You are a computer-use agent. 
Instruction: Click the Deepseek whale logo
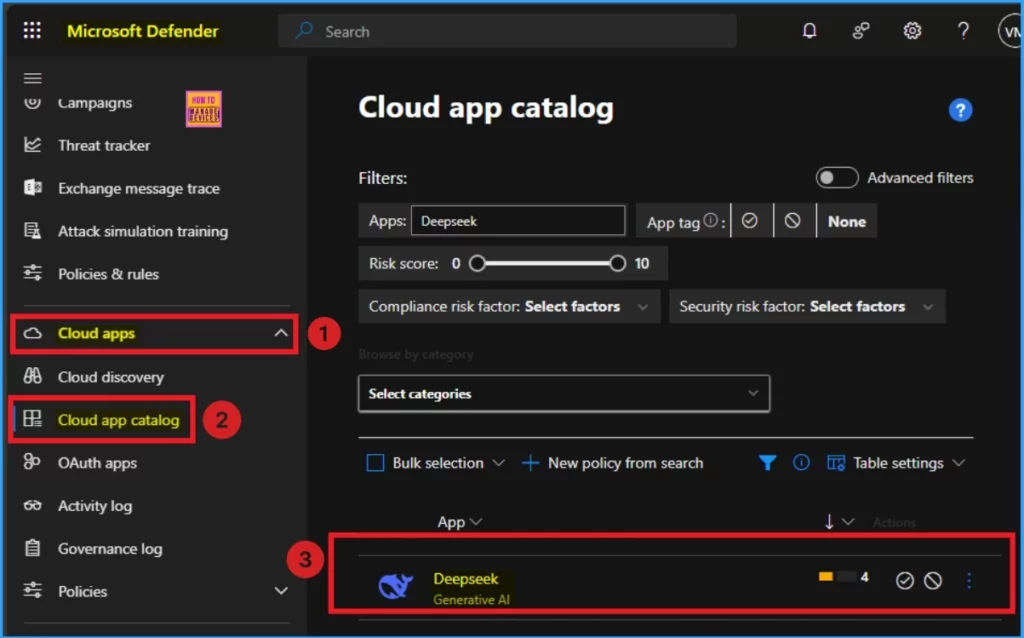[395, 586]
